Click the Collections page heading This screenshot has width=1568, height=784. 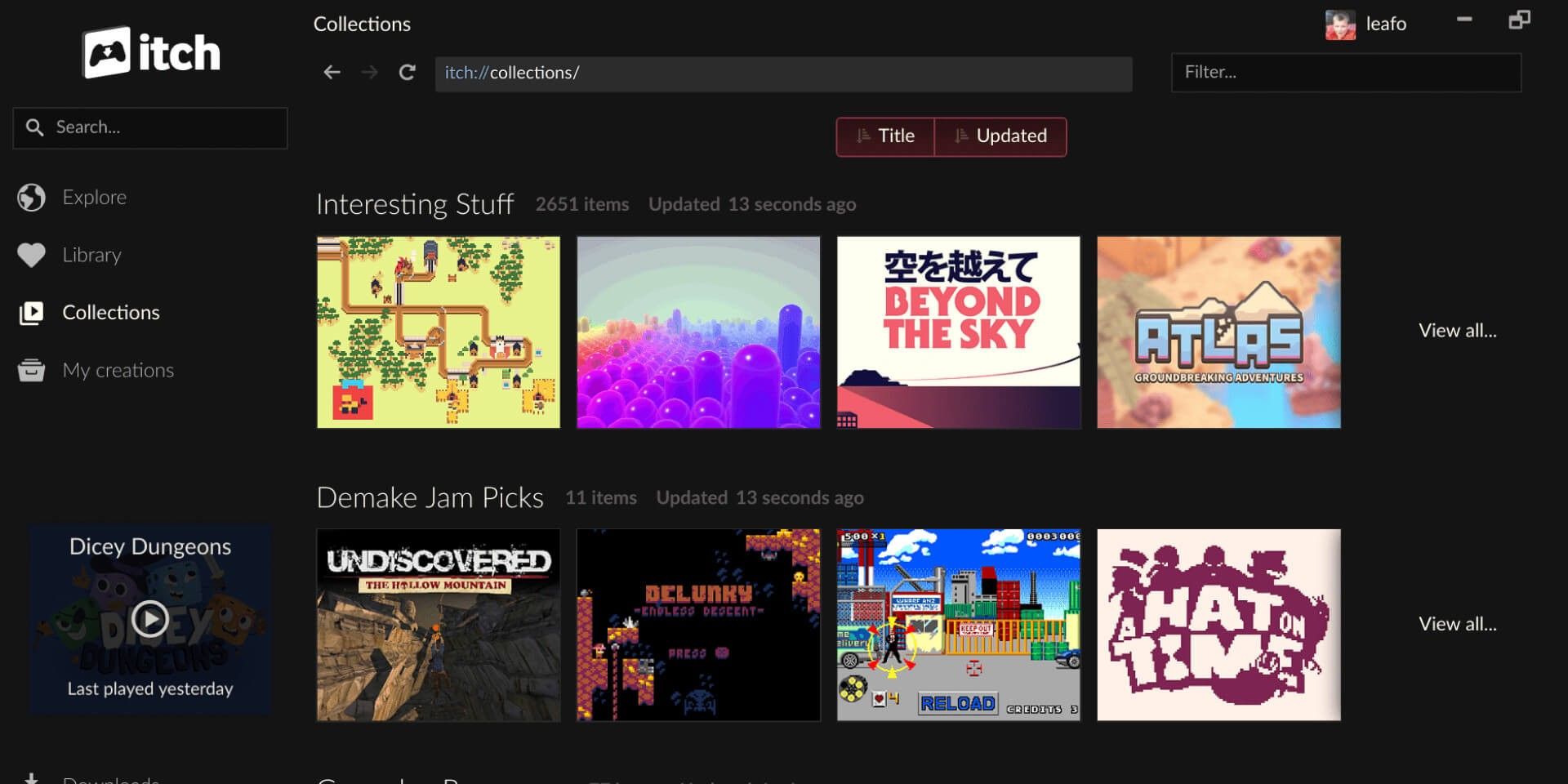tap(362, 24)
